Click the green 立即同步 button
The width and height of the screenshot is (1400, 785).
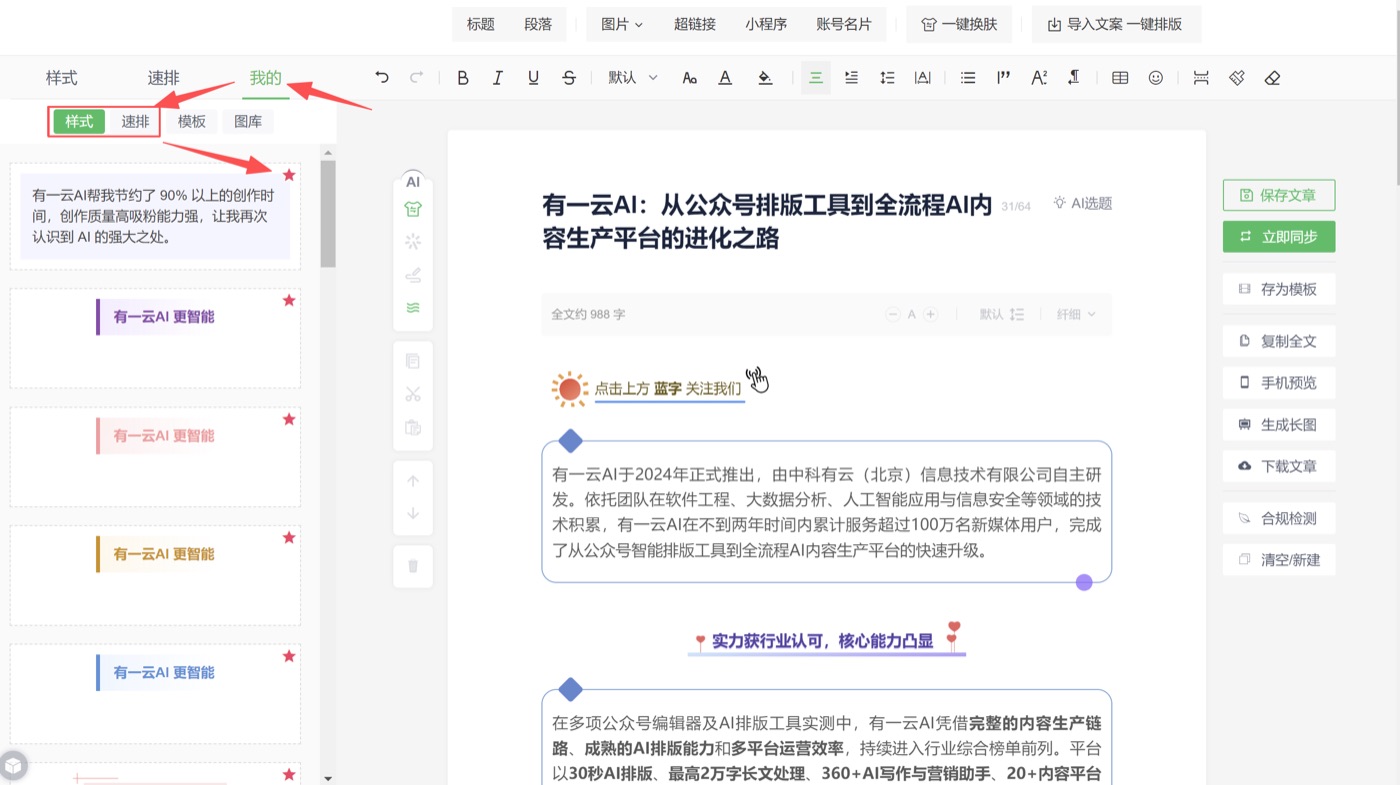[1279, 237]
